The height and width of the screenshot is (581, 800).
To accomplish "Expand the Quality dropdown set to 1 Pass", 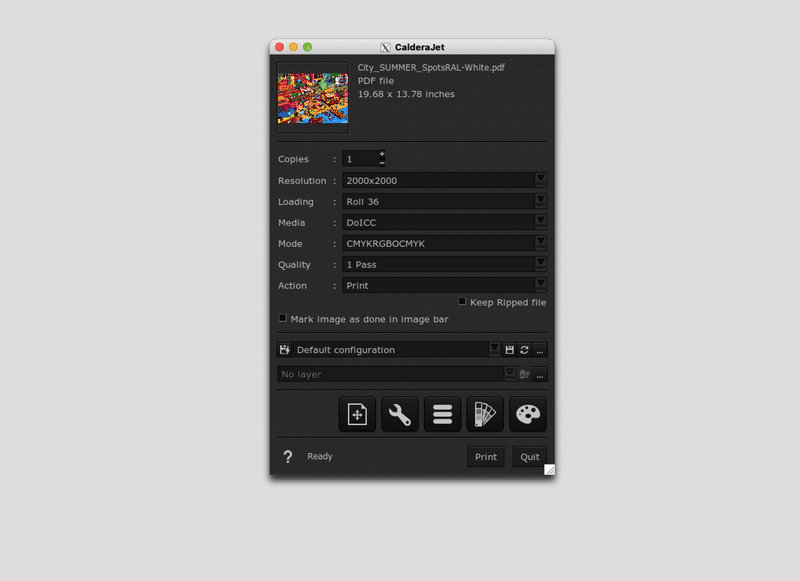I will pos(541,264).
